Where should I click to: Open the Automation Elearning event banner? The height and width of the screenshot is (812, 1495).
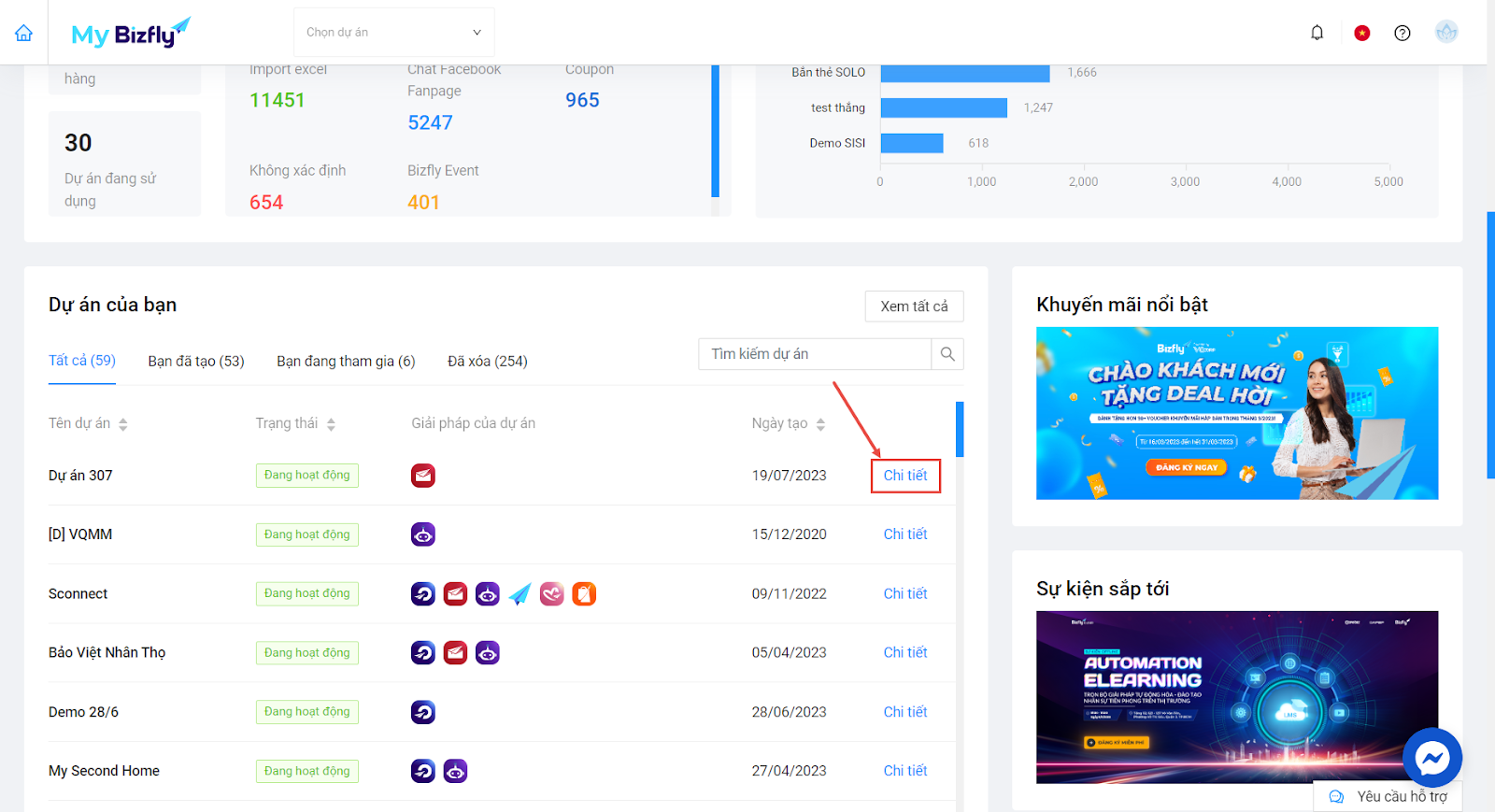point(1237,697)
